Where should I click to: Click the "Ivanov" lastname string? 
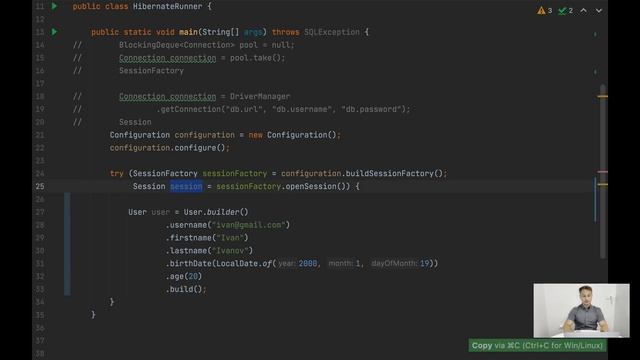coord(230,251)
